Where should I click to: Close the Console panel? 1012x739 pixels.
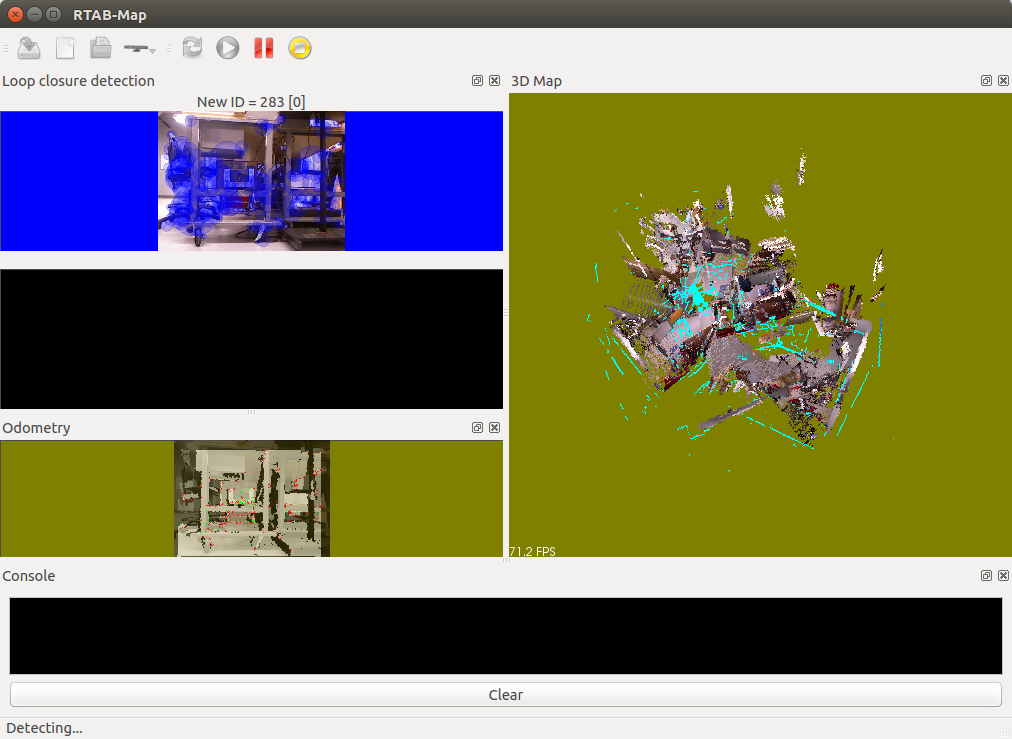[x=1003, y=576]
